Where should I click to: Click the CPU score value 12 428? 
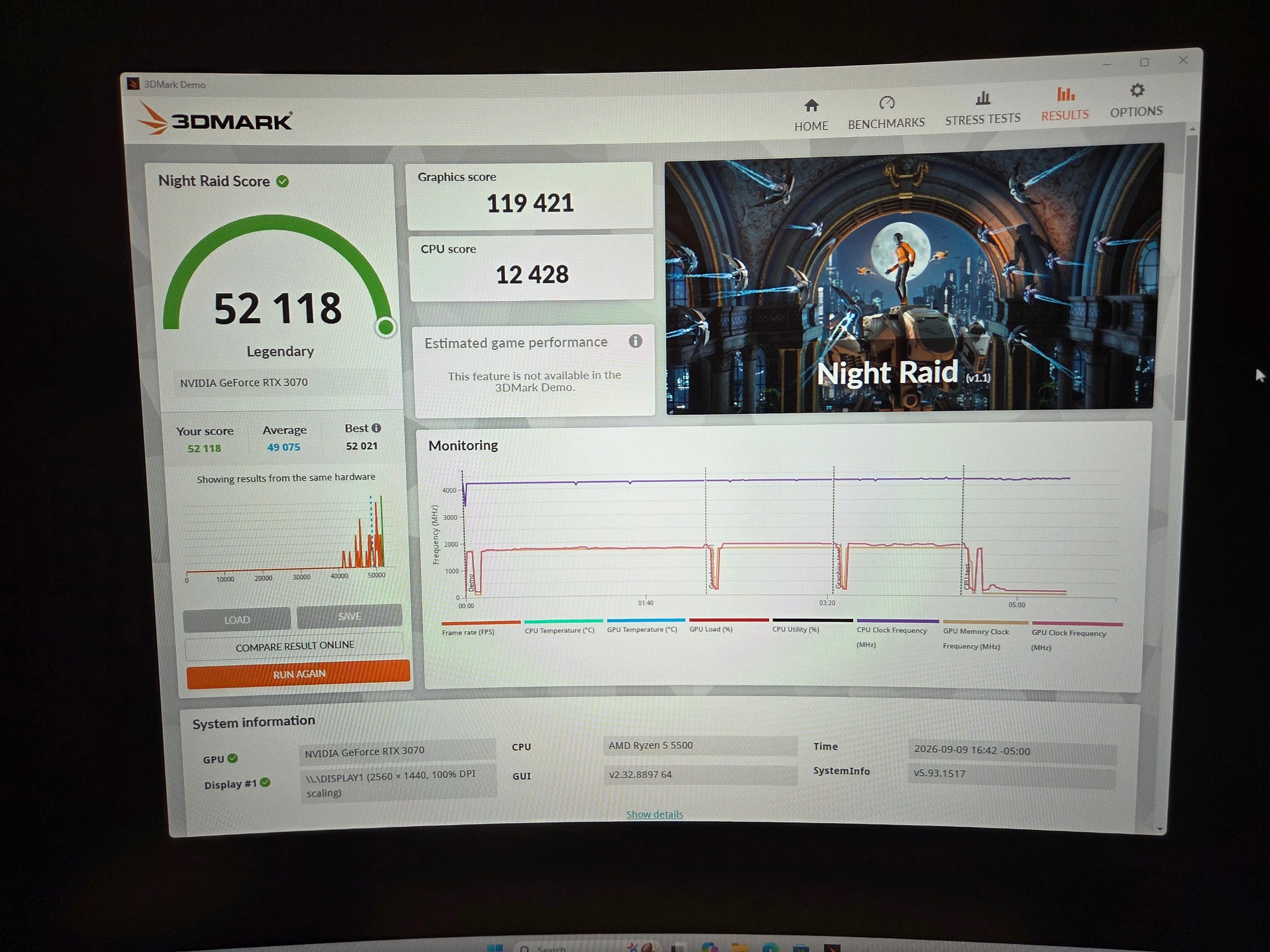[532, 274]
